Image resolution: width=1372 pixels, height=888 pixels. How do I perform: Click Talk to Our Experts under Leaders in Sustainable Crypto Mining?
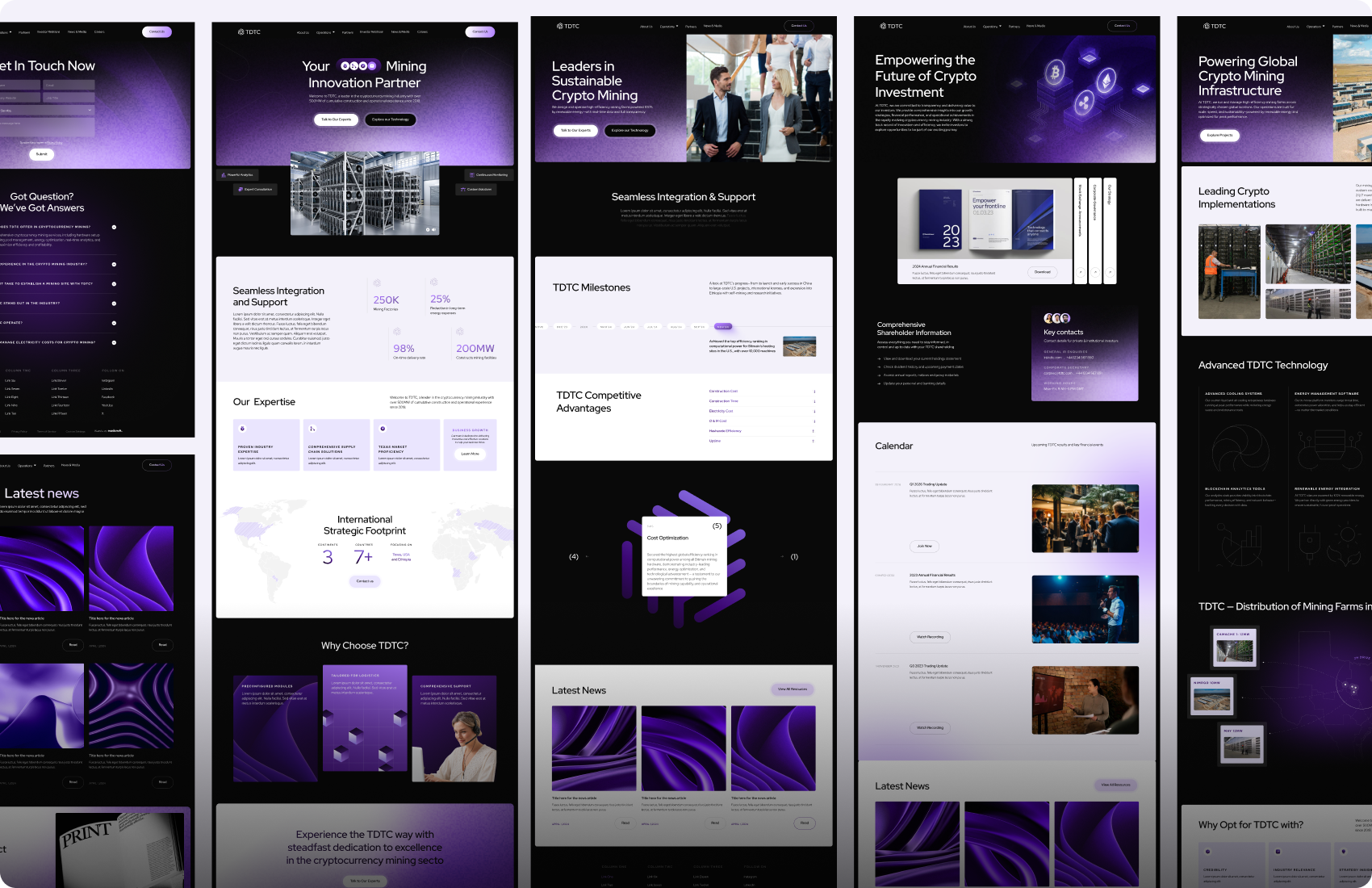point(575,130)
